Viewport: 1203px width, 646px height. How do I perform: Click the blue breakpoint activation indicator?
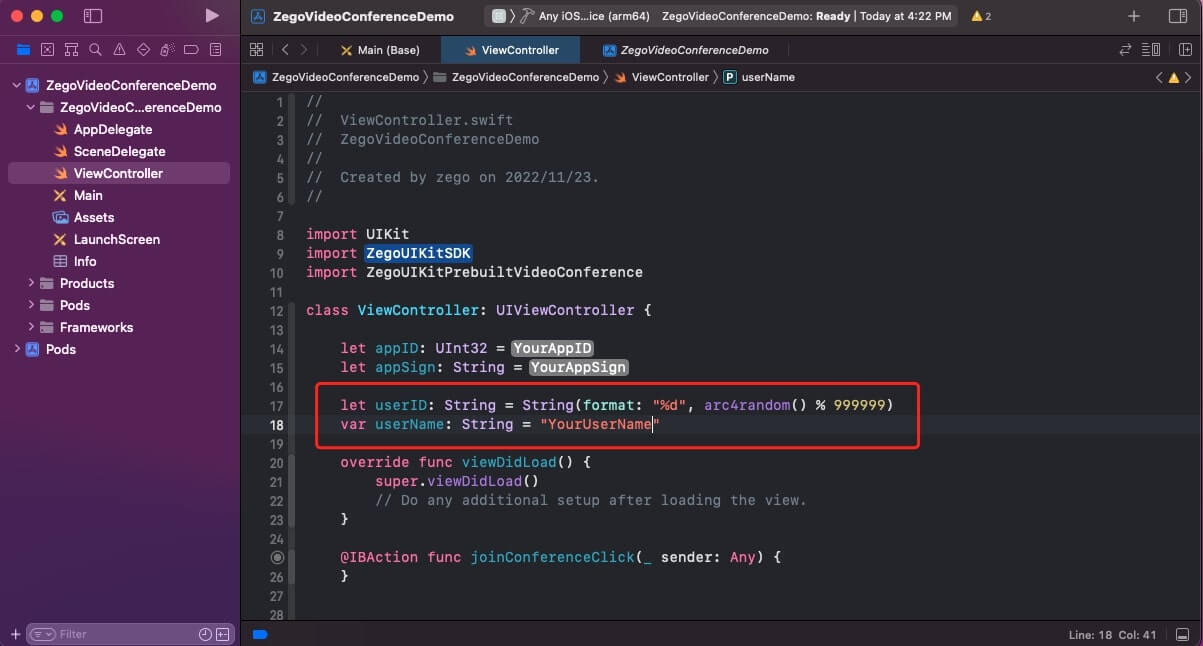260,634
